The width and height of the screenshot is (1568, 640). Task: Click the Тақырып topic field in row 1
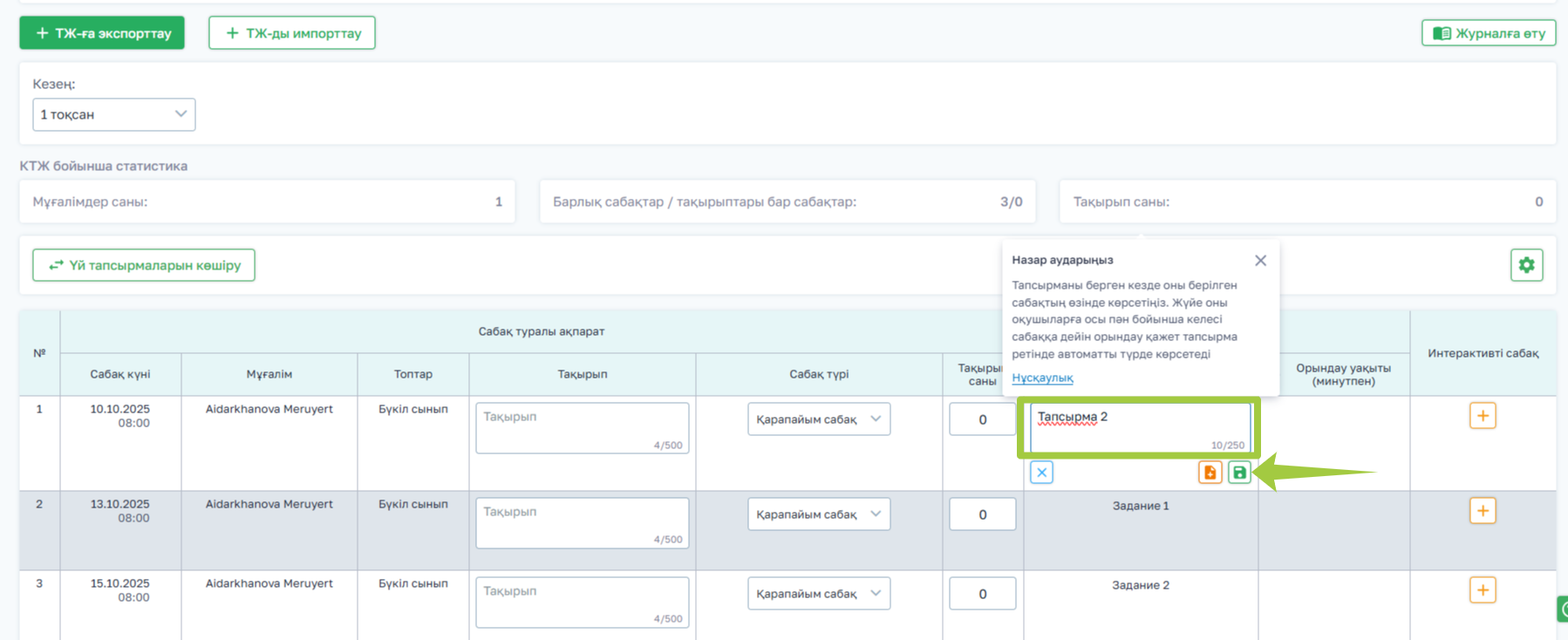[582, 427]
